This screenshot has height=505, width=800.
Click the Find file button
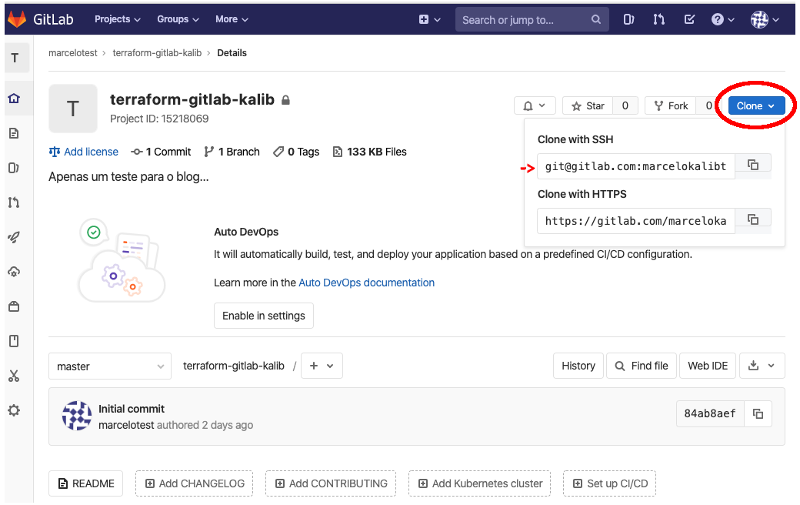pyautogui.click(x=641, y=366)
